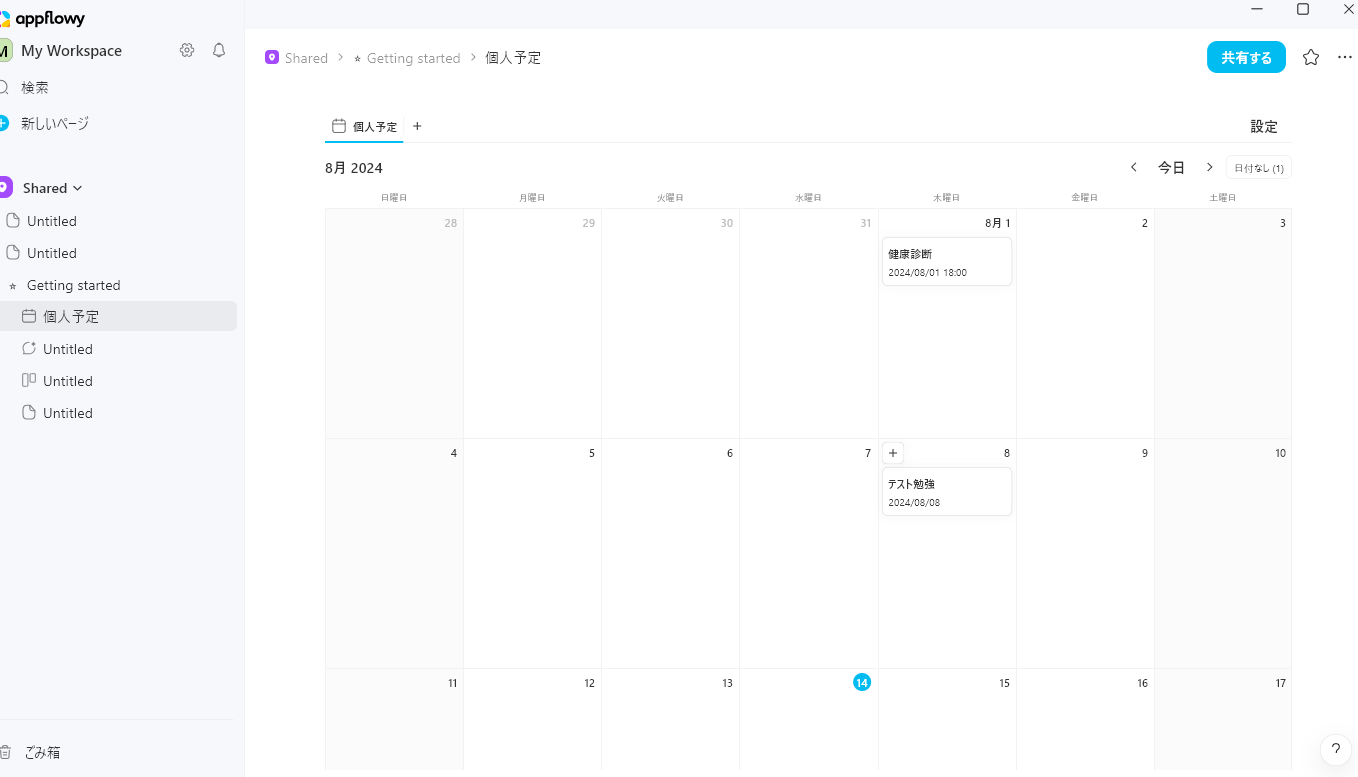Click the AppFlowy logo
1358x777 pixels.
(43, 18)
